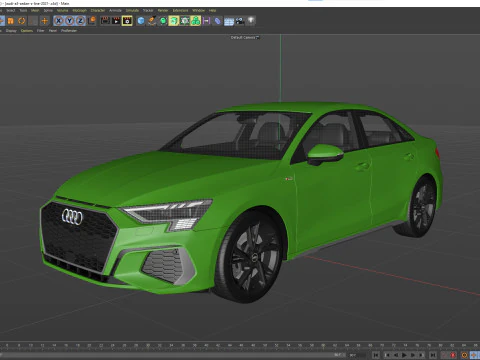This screenshot has height=360, width=480.
Task: Open the Tools menu
Action: pos(23,10)
